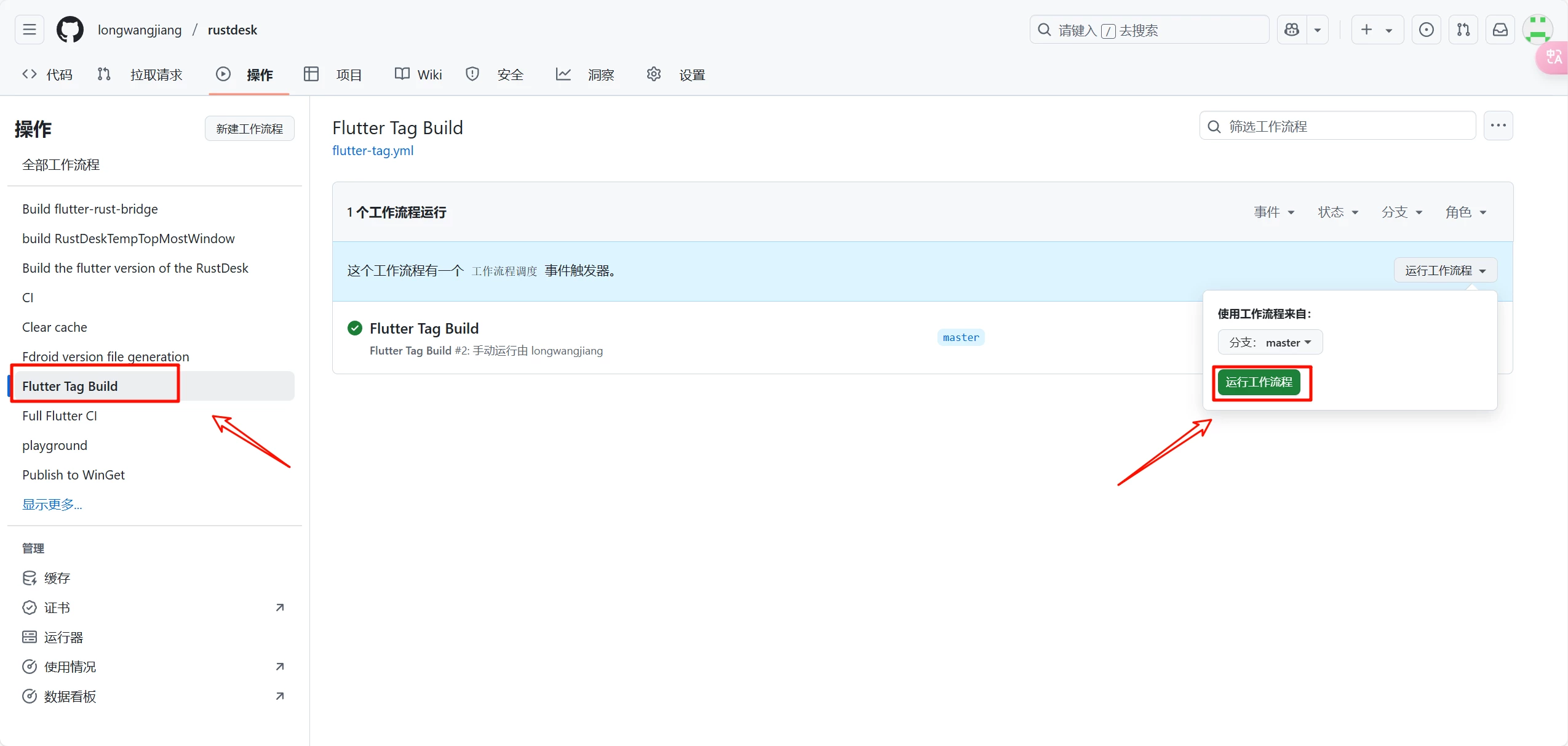Open the flutter-tag.yml file link

(373, 151)
